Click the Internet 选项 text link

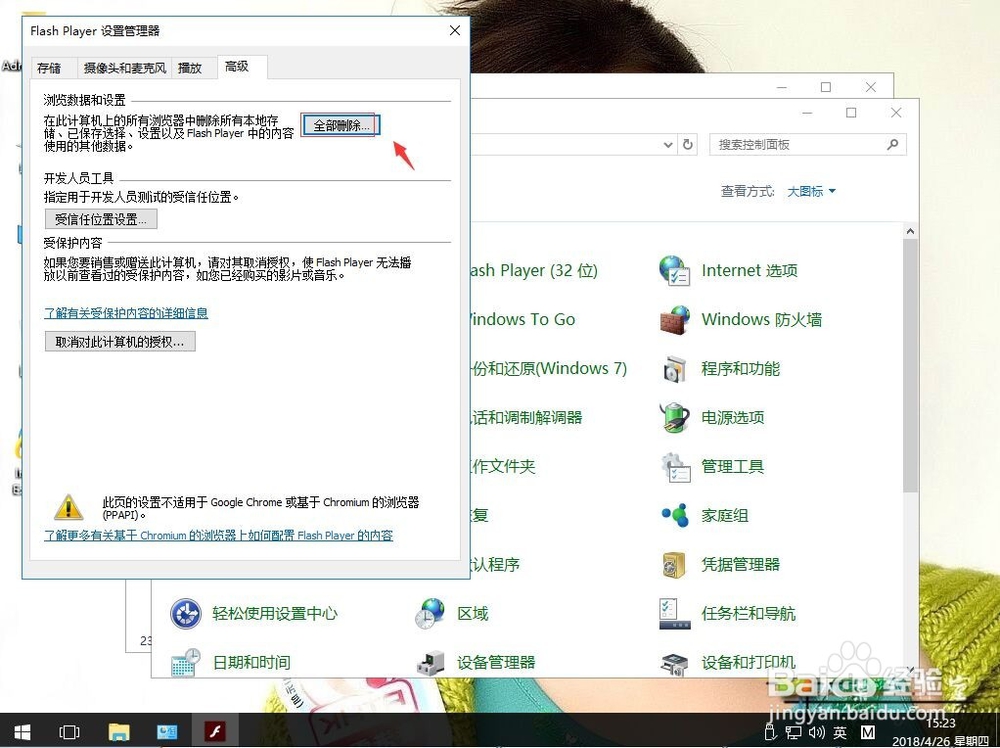749,270
